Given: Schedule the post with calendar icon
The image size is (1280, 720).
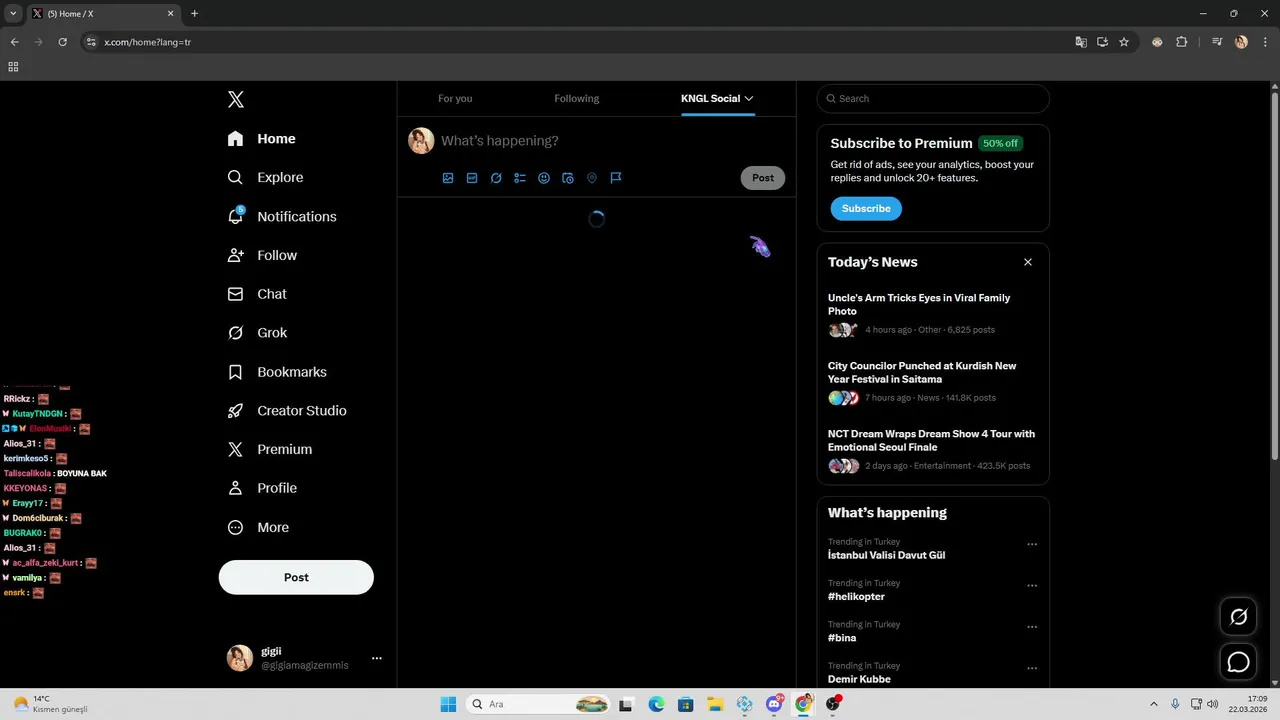Looking at the screenshot, I should click(568, 178).
